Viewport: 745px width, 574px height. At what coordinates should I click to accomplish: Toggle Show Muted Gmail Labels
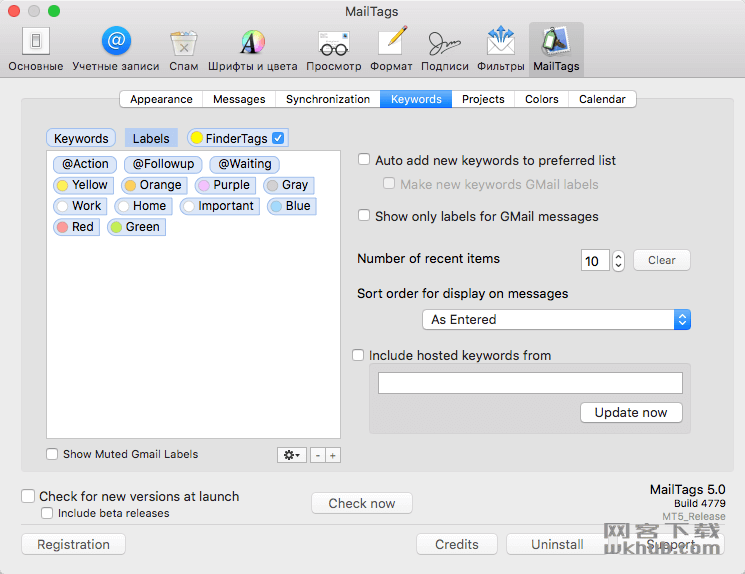point(52,454)
